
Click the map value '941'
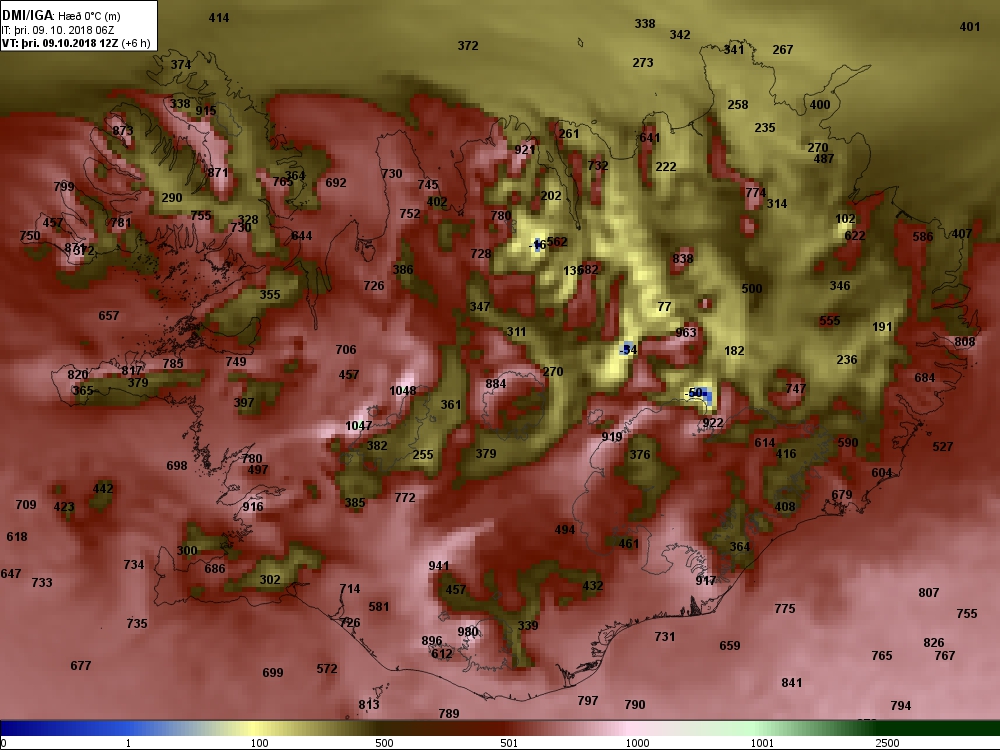(439, 566)
